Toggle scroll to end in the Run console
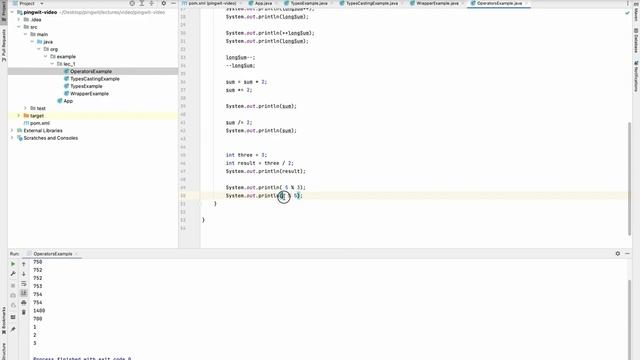The width and height of the screenshot is (640, 360). tap(24, 293)
